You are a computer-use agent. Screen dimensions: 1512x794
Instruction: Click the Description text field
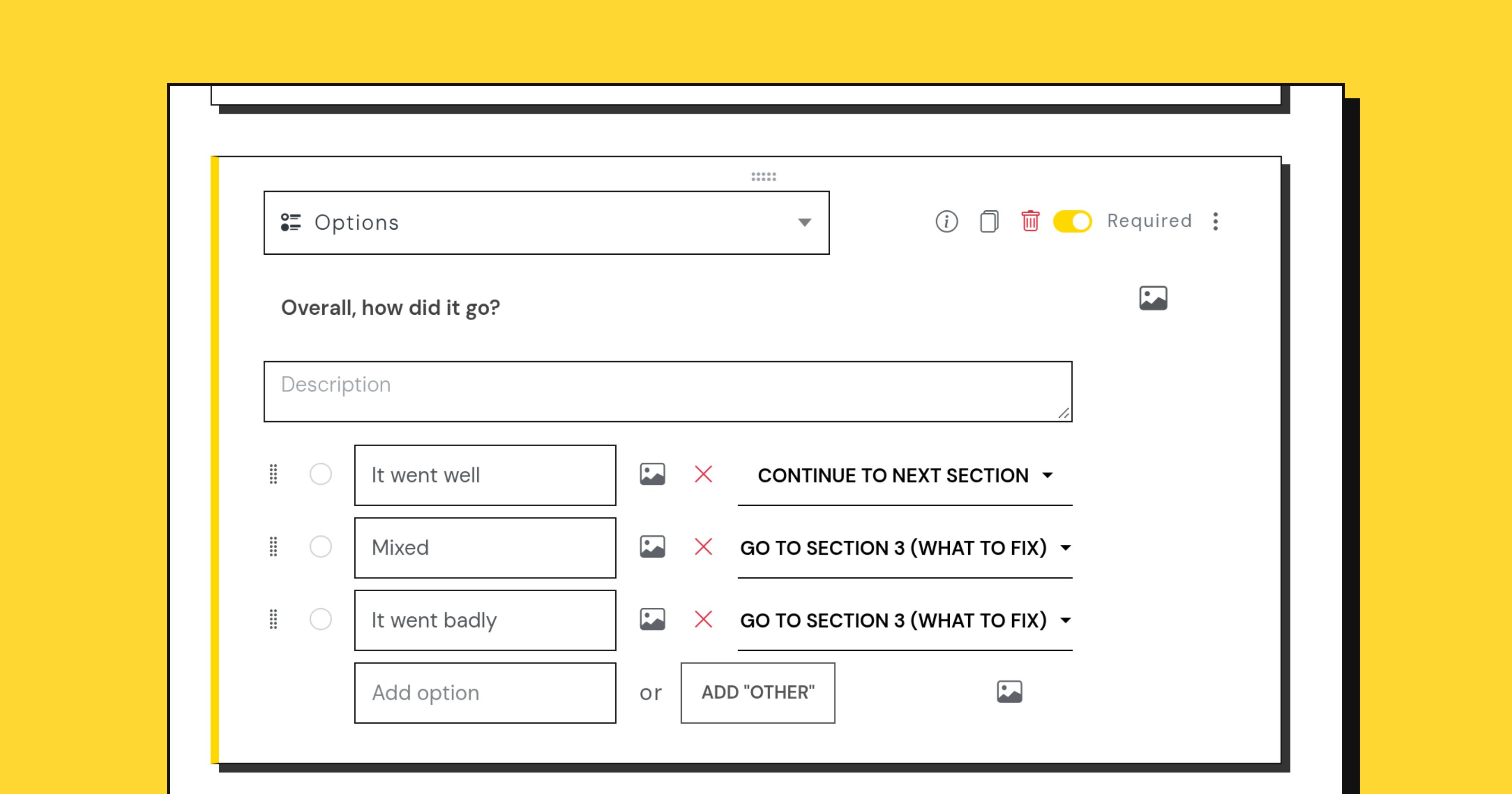(x=668, y=392)
